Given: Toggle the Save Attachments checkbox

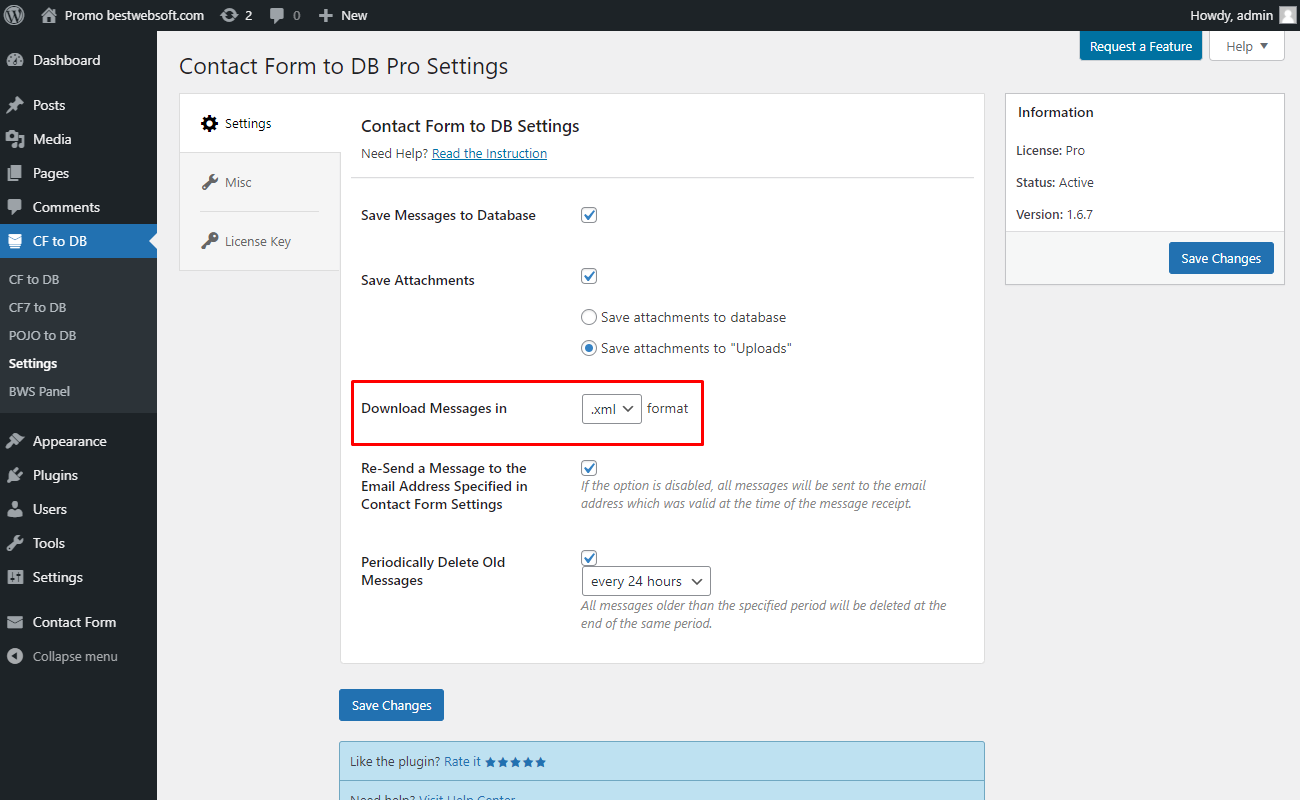Looking at the screenshot, I should pyautogui.click(x=589, y=276).
